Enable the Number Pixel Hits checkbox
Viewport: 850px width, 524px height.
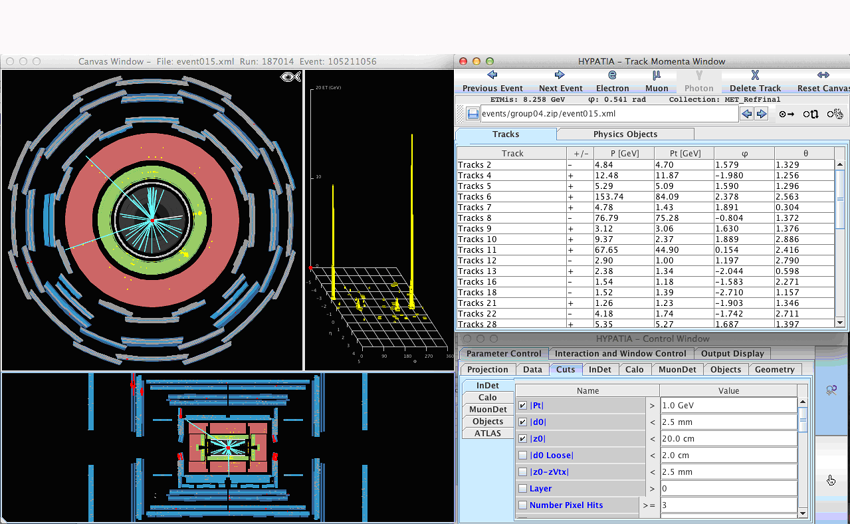pyautogui.click(x=523, y=505)
